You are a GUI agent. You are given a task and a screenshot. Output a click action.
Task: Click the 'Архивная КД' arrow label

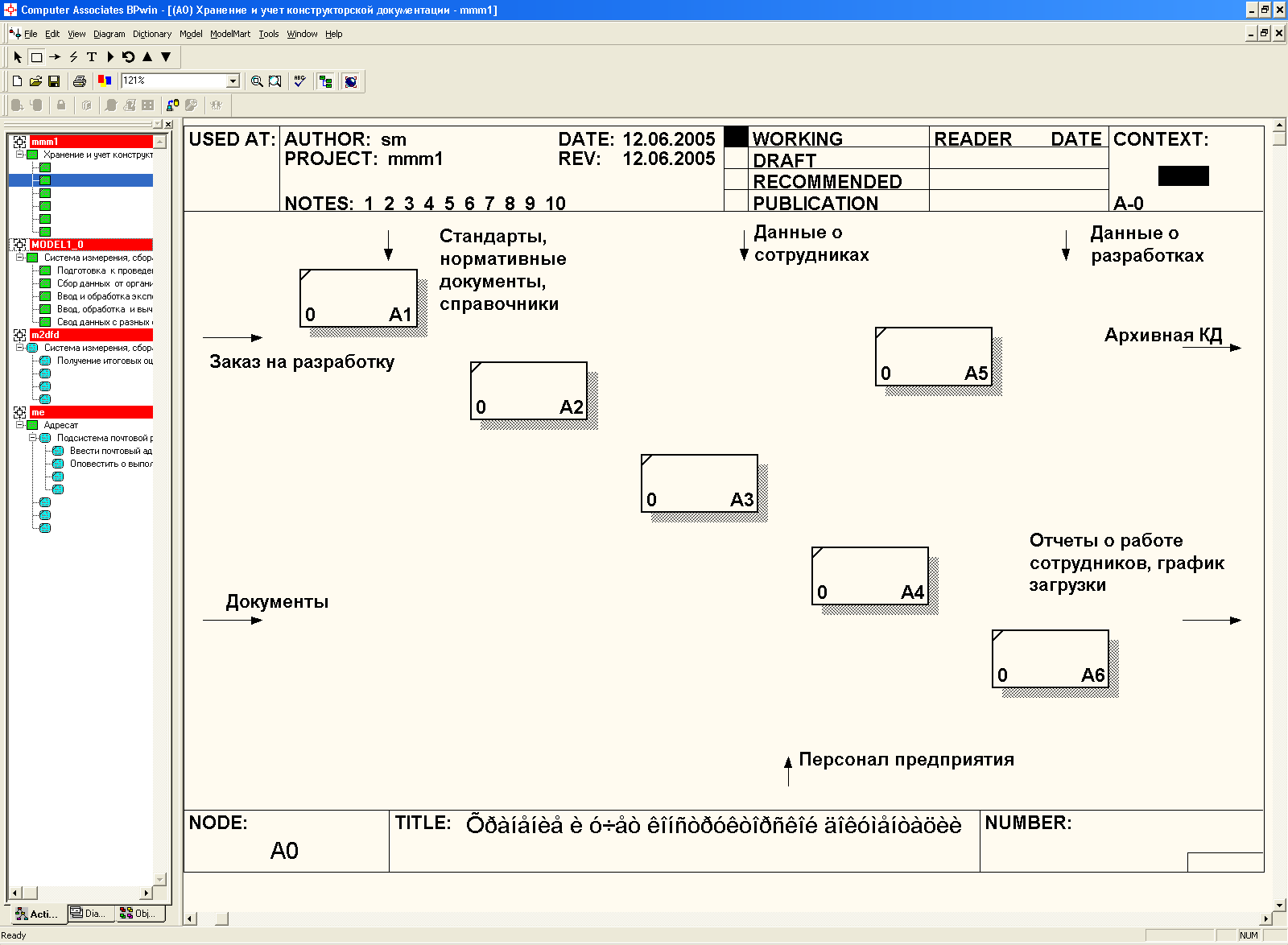tap(1163, 336)
